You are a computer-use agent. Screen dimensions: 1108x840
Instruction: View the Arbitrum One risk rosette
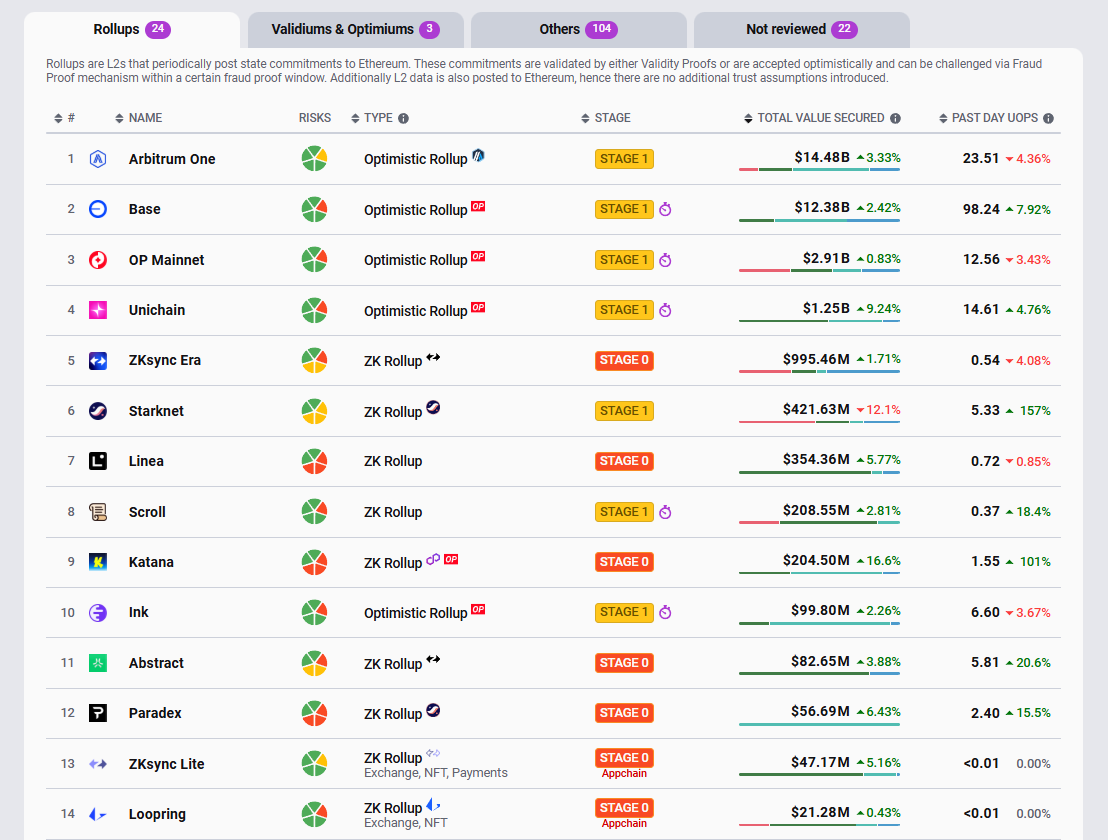point(314,159)
